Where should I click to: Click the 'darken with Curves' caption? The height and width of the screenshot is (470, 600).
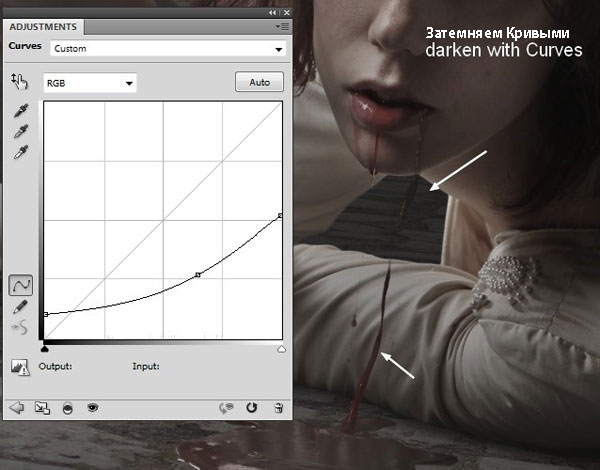[504, 50]
